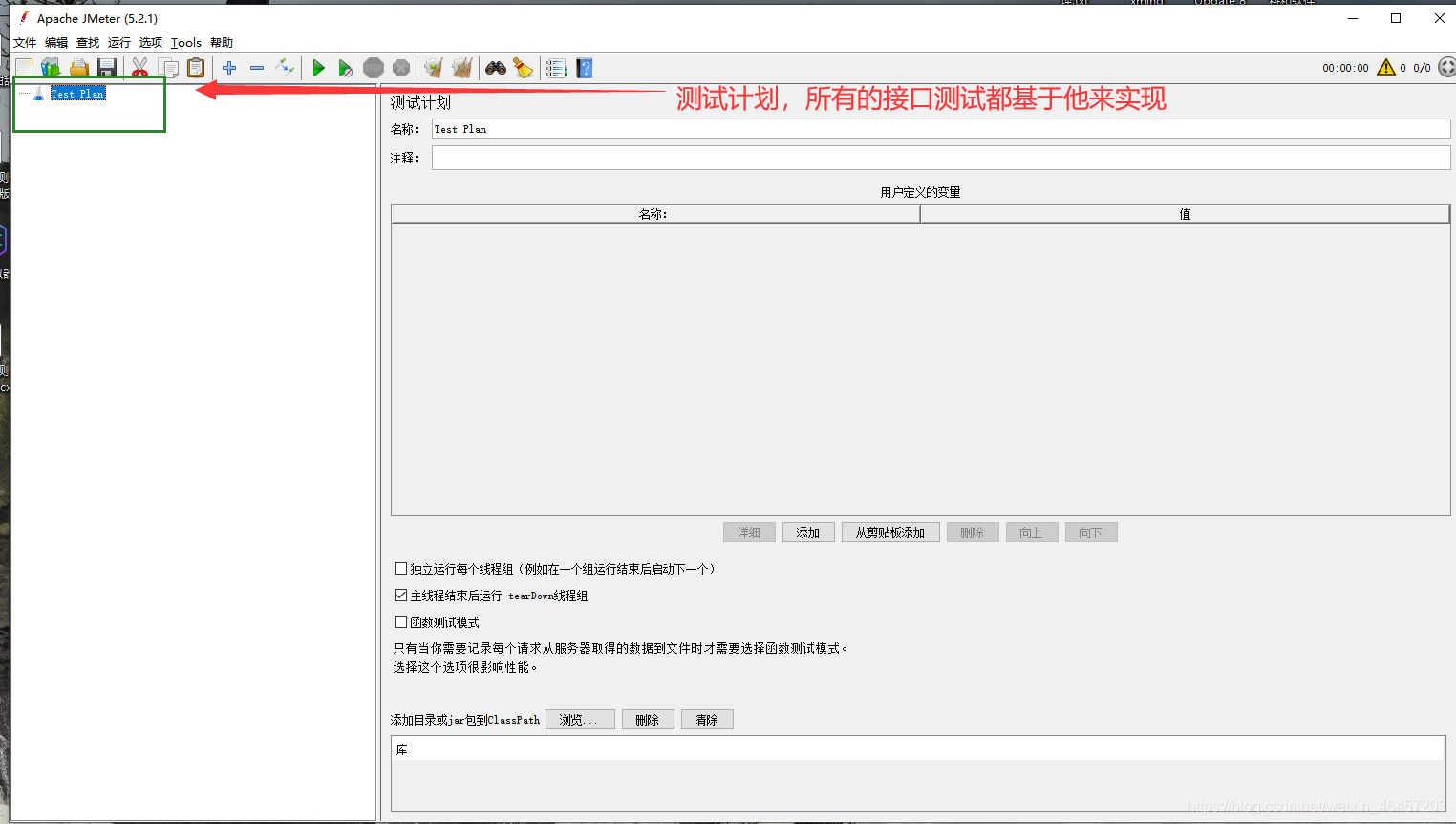1456x824 pixels.
Task: Open the 文件 menu
Action: coord(25,43)
